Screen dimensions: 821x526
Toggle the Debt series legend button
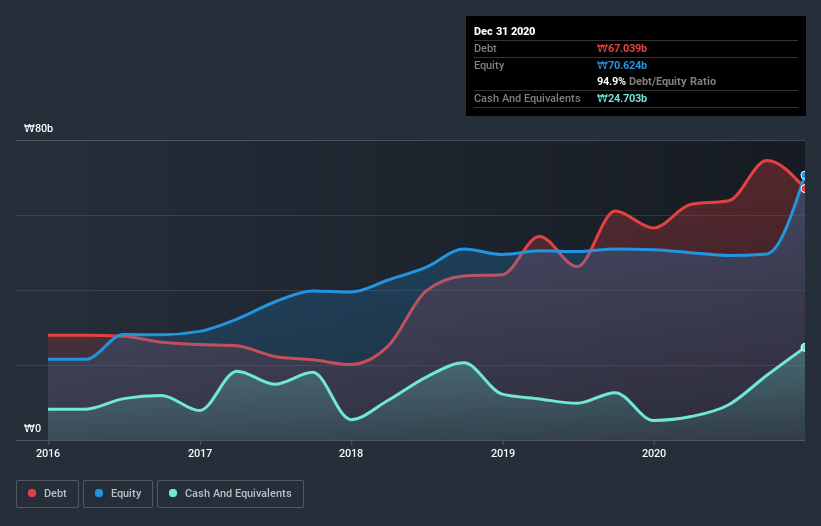coord(47,494)
